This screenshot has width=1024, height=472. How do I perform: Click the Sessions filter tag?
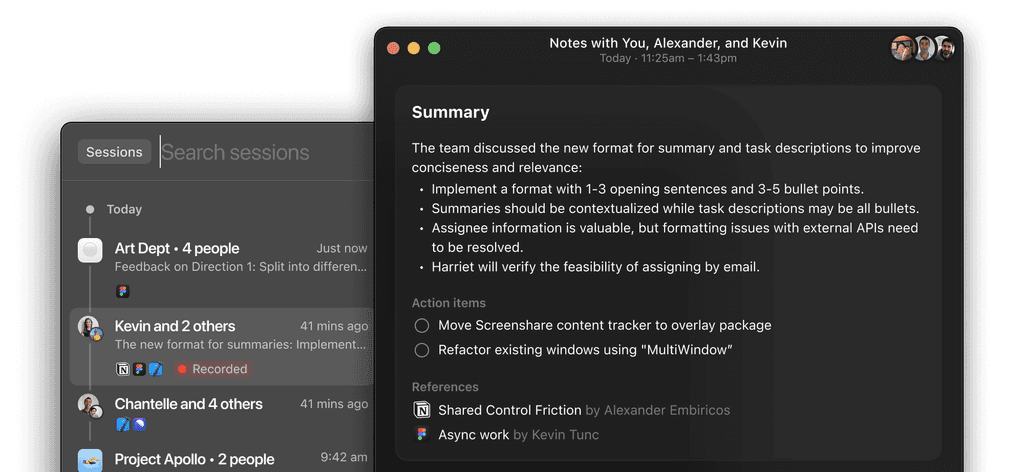114,152
